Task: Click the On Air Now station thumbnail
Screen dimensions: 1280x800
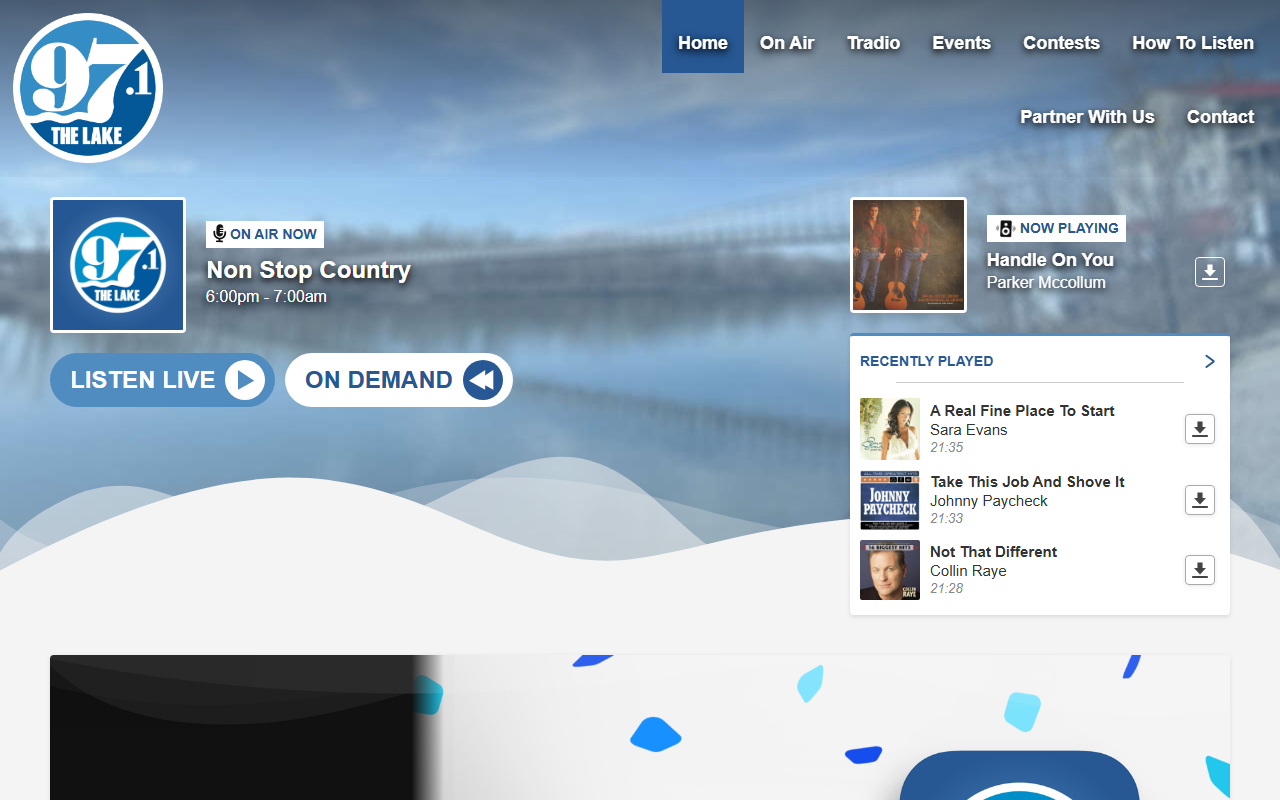Action: coord(118,265)
